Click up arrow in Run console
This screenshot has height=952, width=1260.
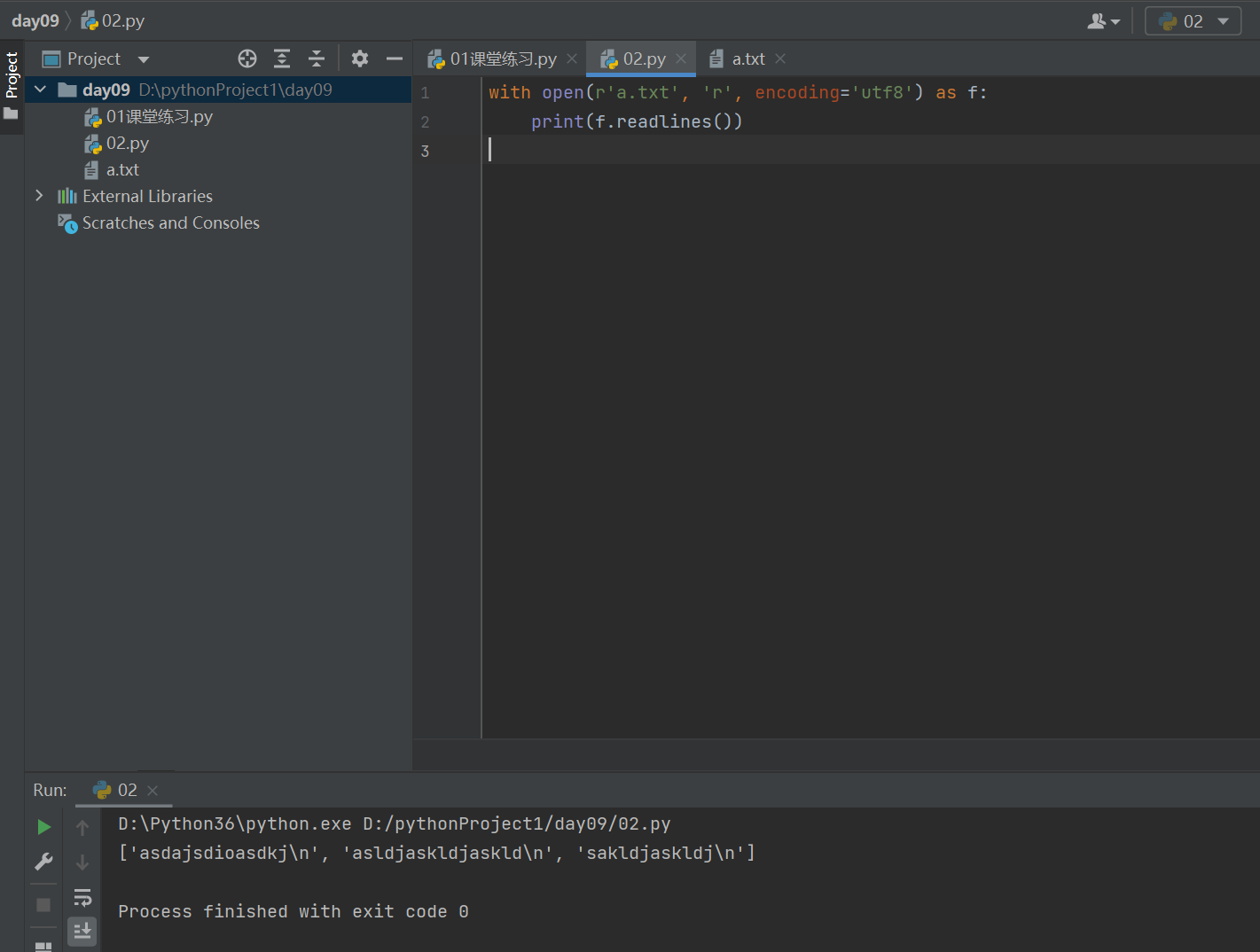tap(82, 827)
